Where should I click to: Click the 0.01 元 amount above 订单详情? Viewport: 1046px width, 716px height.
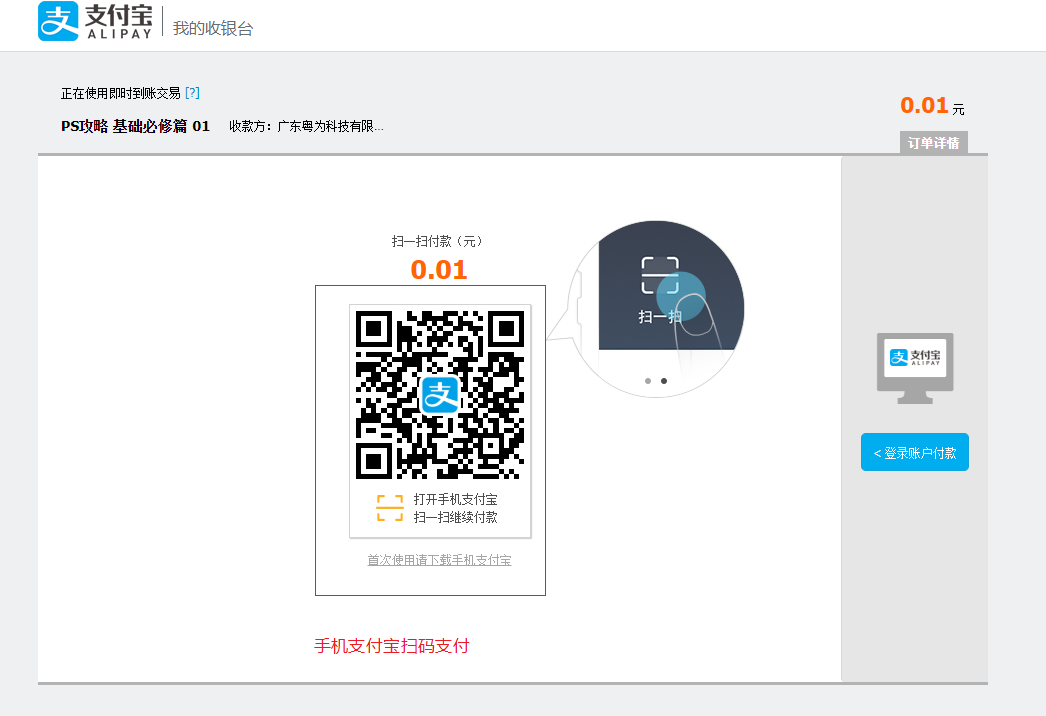click(932, 105)
